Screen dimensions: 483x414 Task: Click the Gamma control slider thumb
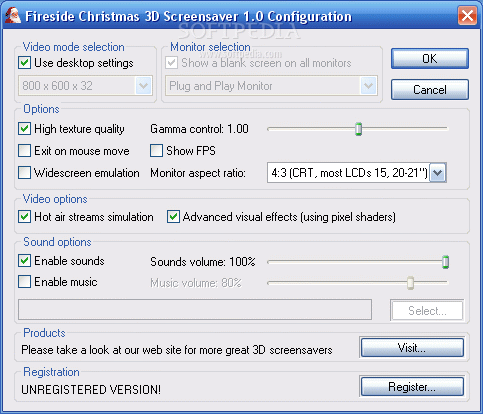tap(358, 129)
